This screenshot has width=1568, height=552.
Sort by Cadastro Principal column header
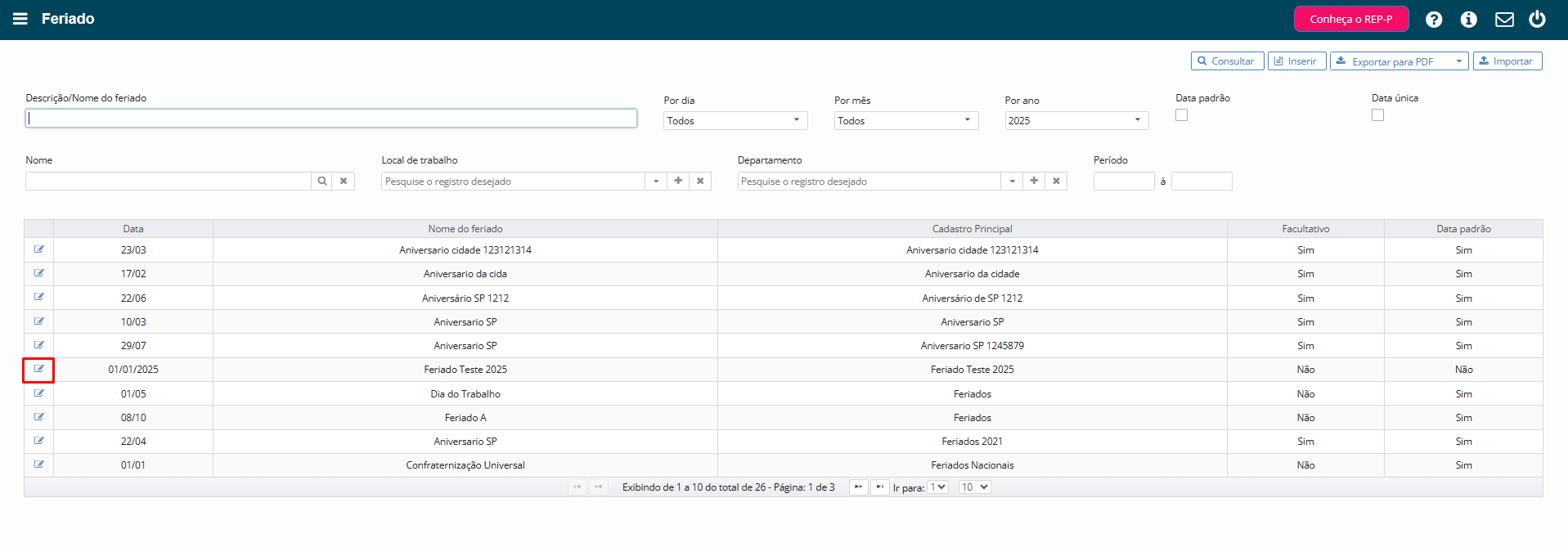(973, 229)
